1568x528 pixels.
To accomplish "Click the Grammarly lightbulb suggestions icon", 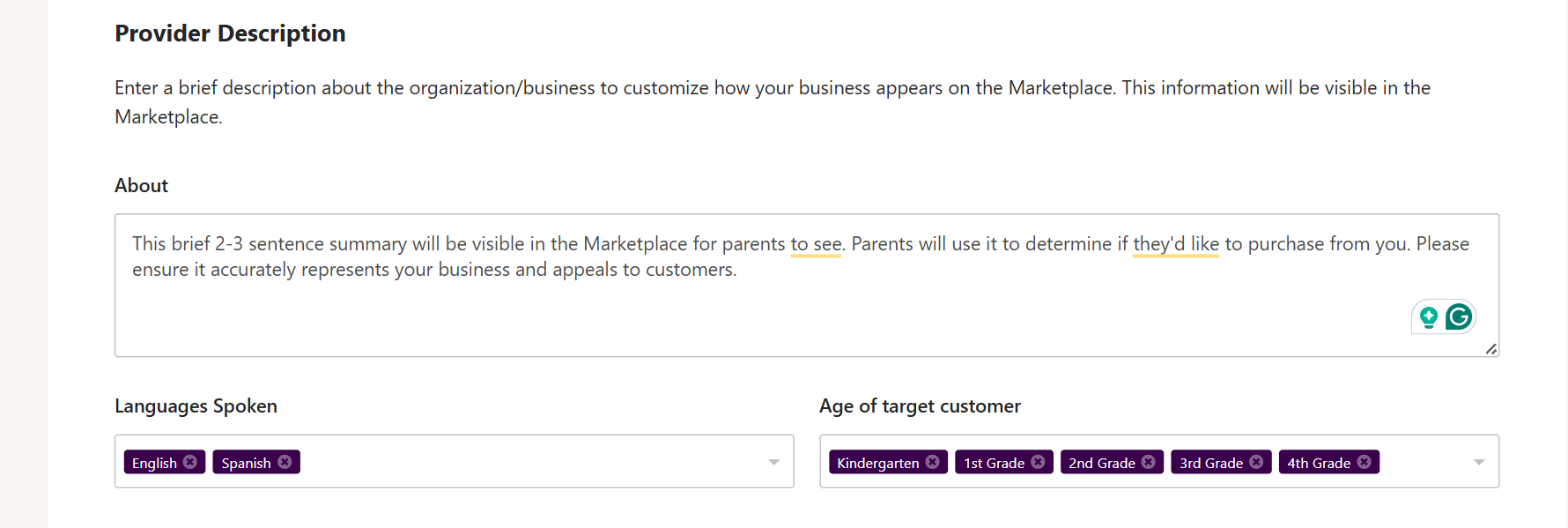I will click(x=1429, y=317).
